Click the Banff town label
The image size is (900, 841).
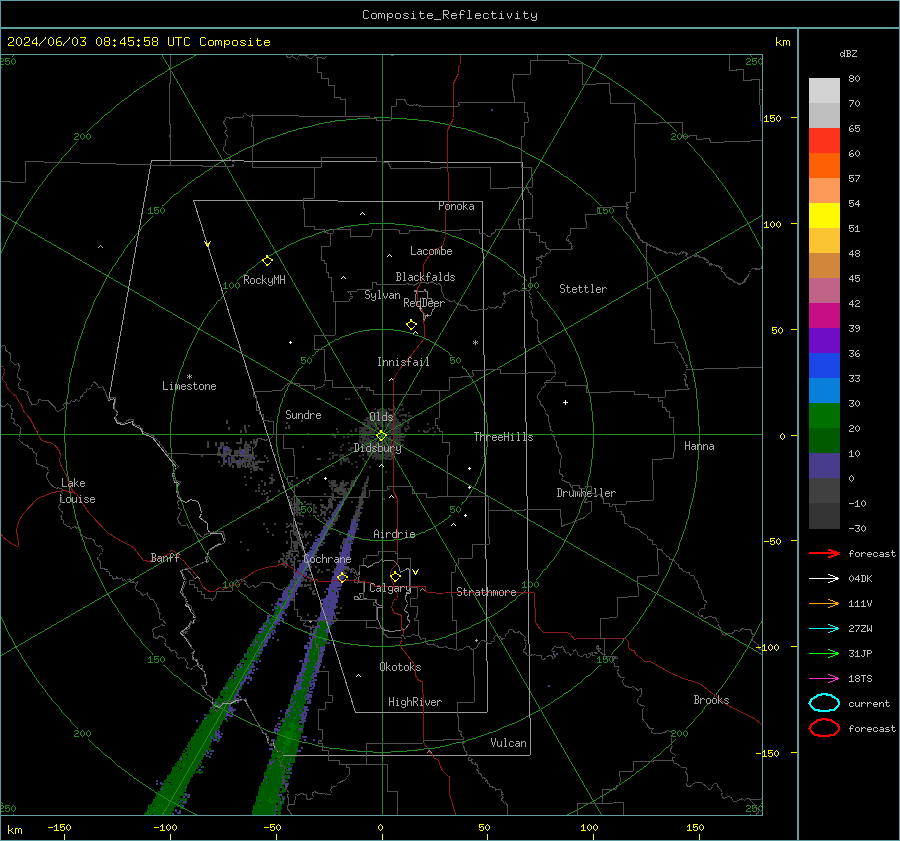tap(165, 558)
